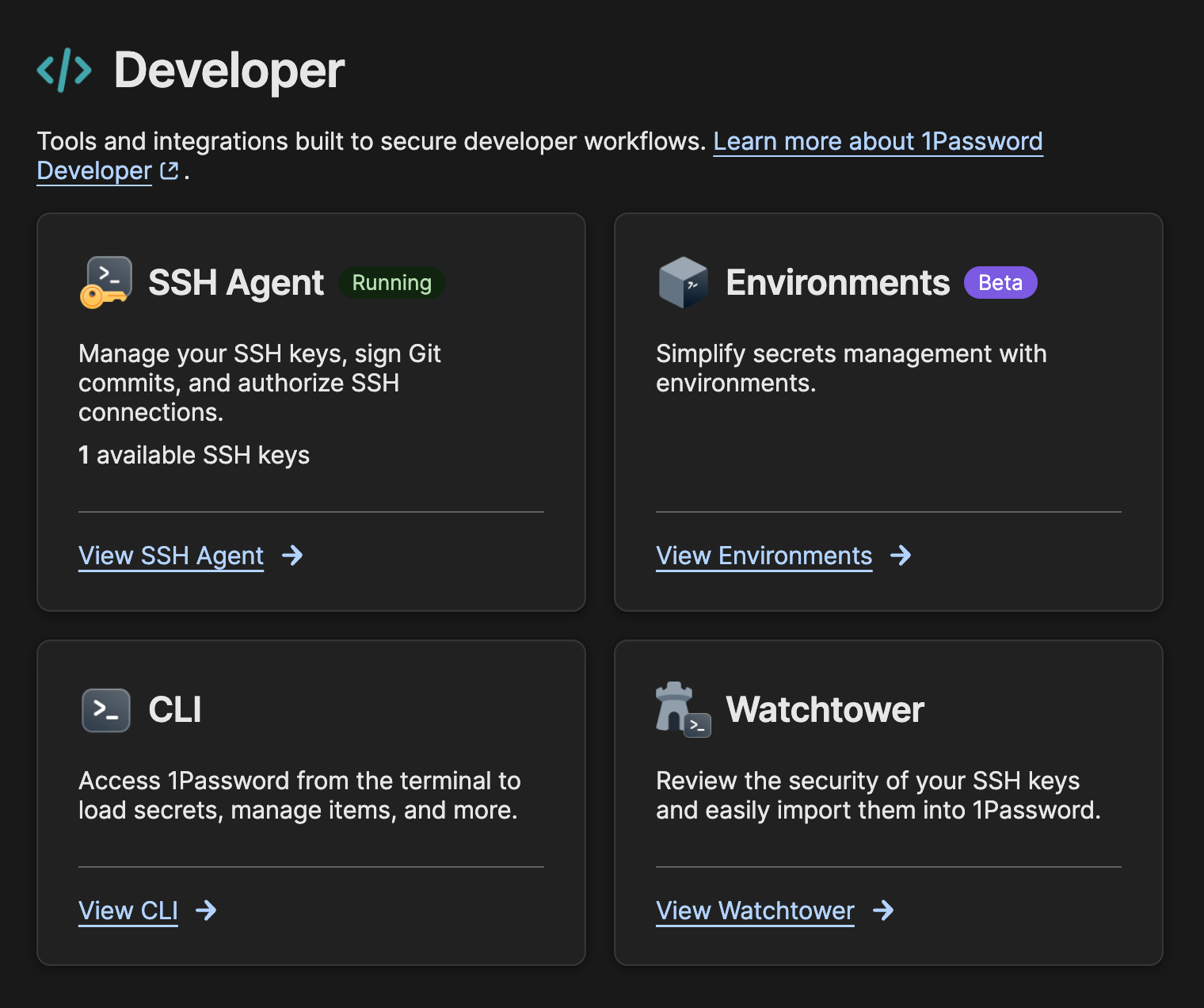Open Learn more about 1Password Developer link
Screen dimensions: 1204x1008
pos(877,141)
